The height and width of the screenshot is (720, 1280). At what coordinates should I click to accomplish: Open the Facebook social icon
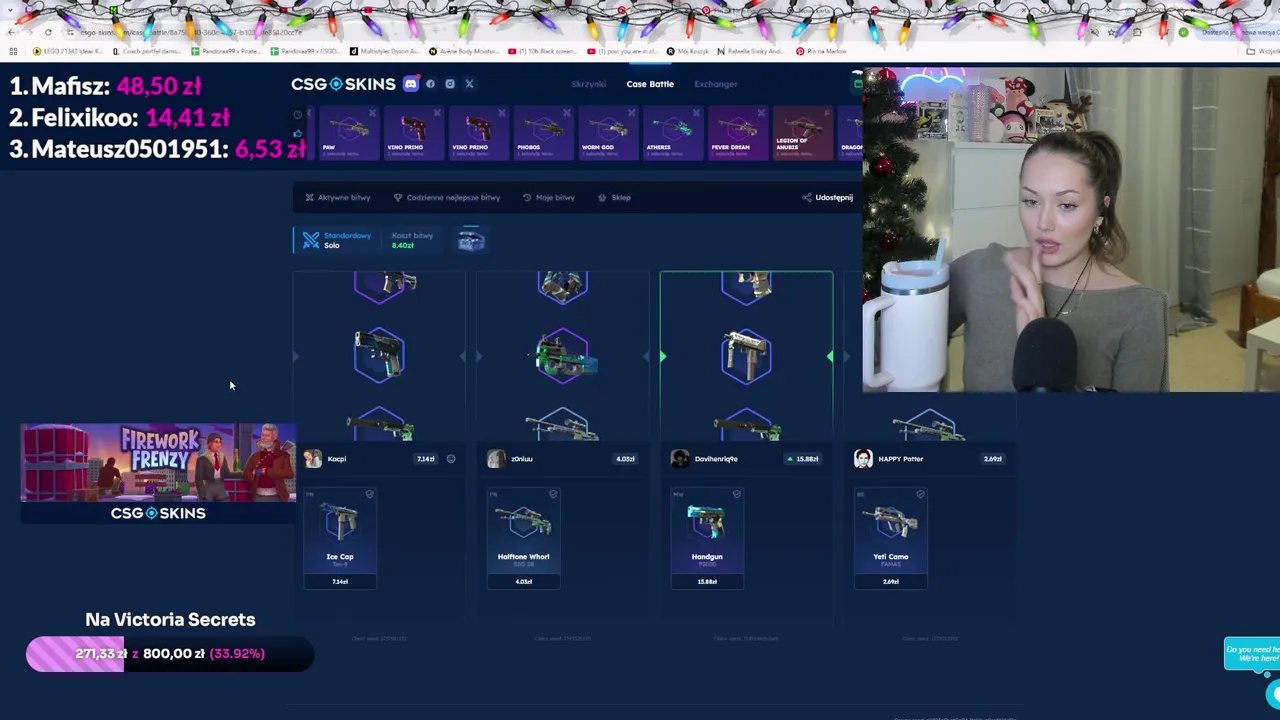click(x=431, y=84)
